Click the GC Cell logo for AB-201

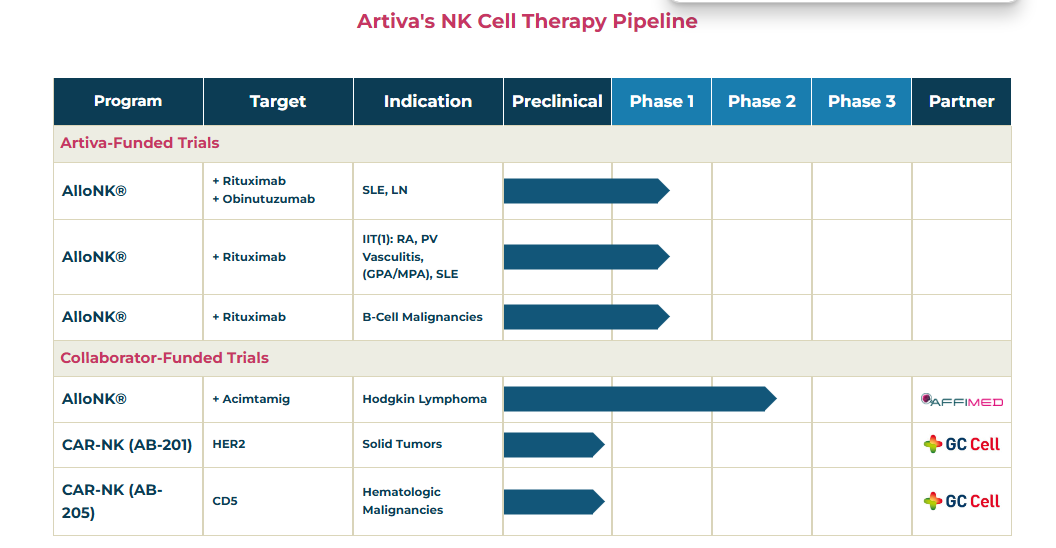pos(961,444)
